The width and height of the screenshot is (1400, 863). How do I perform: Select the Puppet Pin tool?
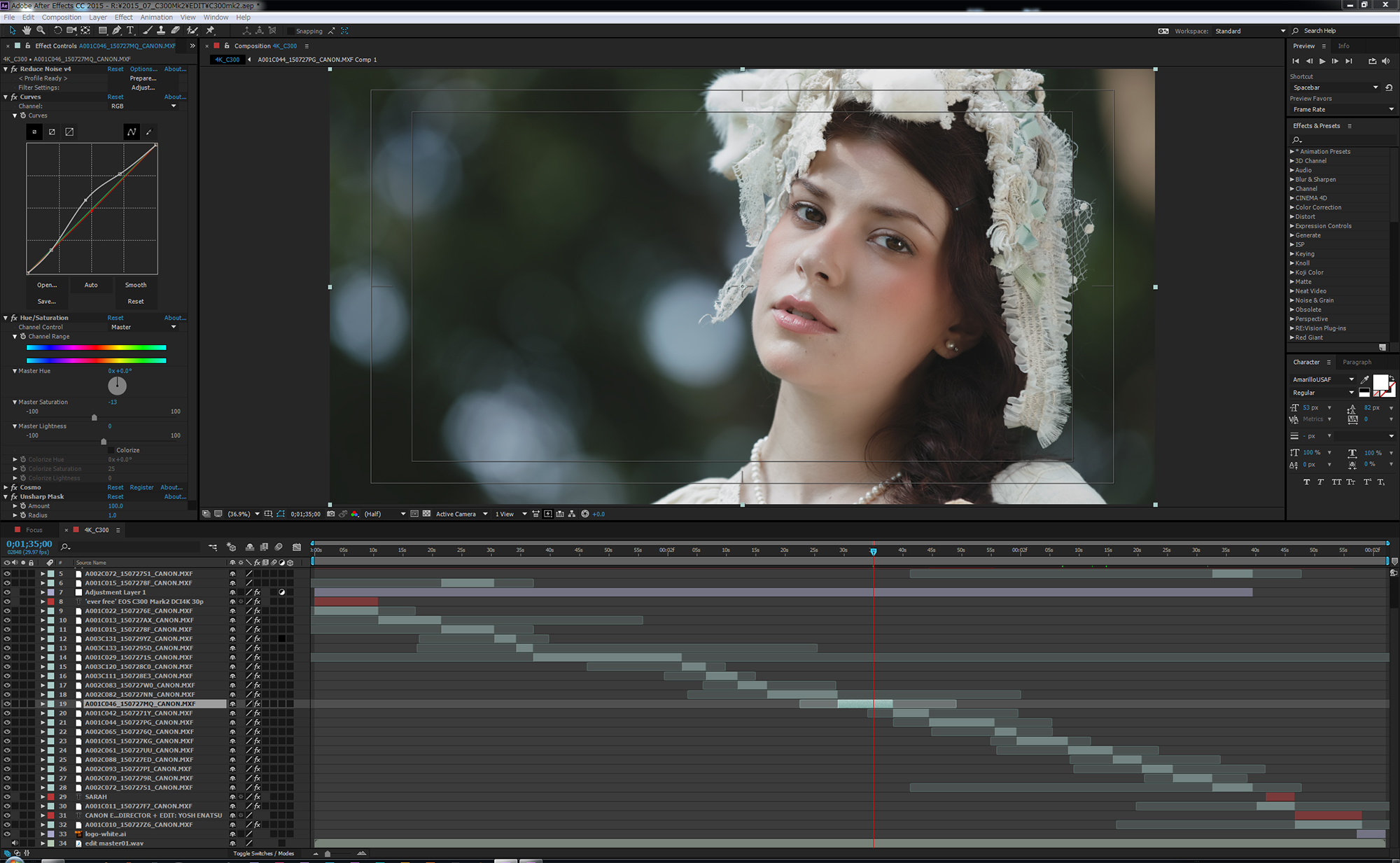click(x=210, y=31)
